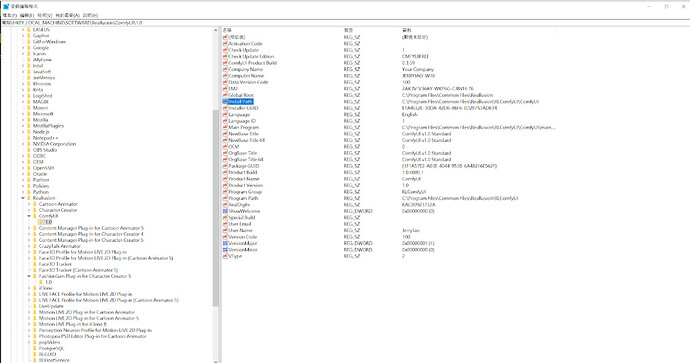Click the tree scrollbar up arrow

[x=216, y=30]
